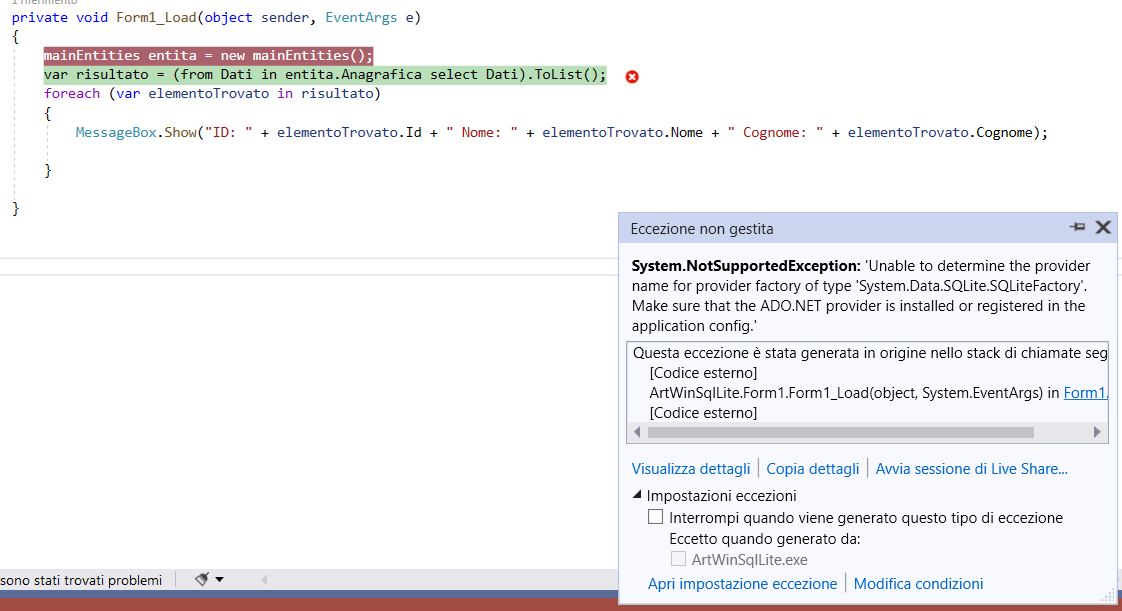Click Copia dettagli
1122x611 pixels.
[x=813, y=469]
